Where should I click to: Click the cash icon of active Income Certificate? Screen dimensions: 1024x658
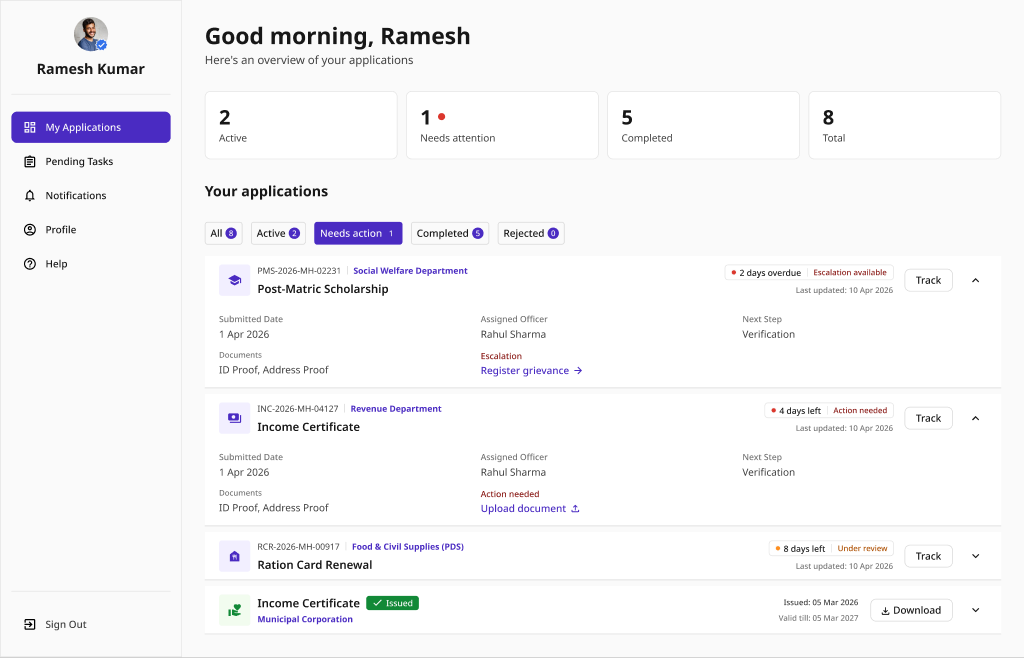[234, 418]
